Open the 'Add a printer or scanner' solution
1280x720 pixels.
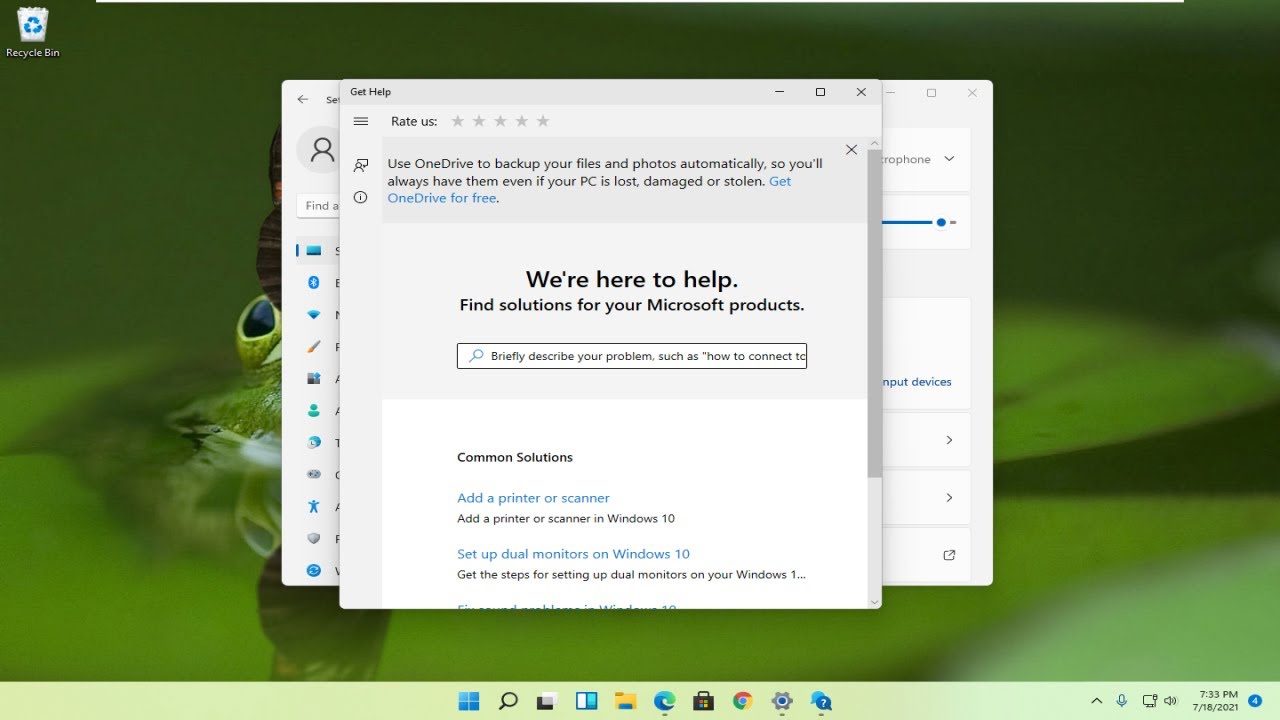pyautogui.click(x=533, y=497)
